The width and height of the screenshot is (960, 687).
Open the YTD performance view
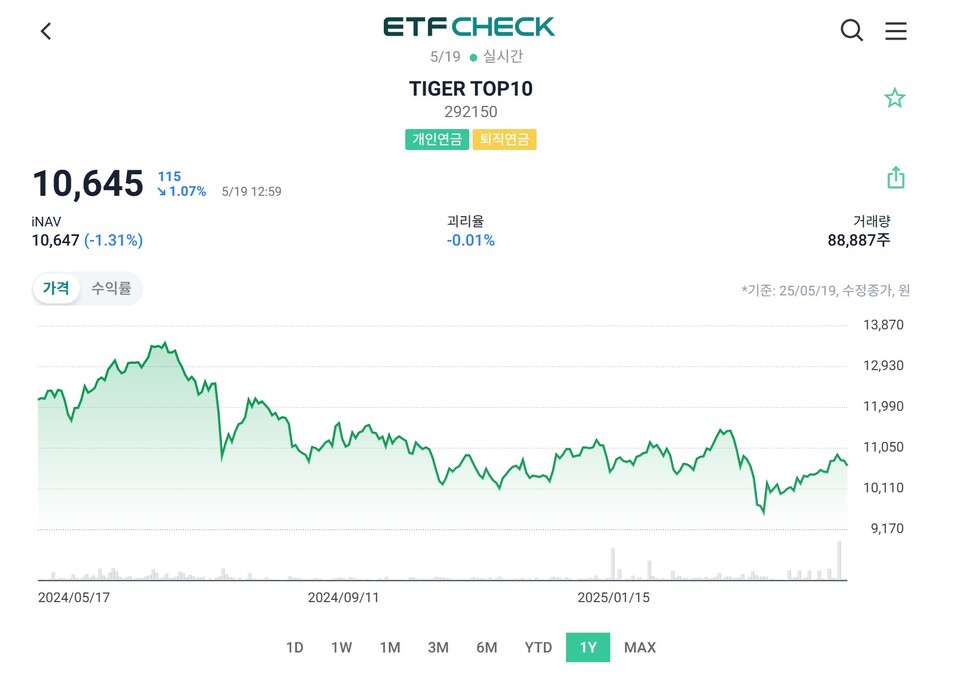click(x=538, y=648)
